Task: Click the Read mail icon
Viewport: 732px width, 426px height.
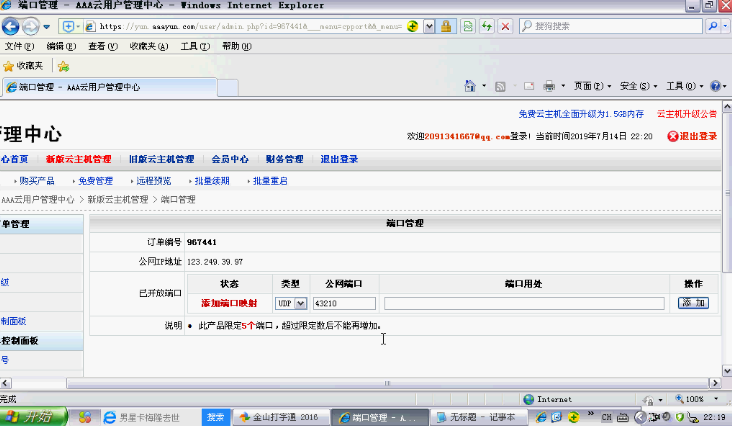Action: pyautogui.click(x=528, y=86)
